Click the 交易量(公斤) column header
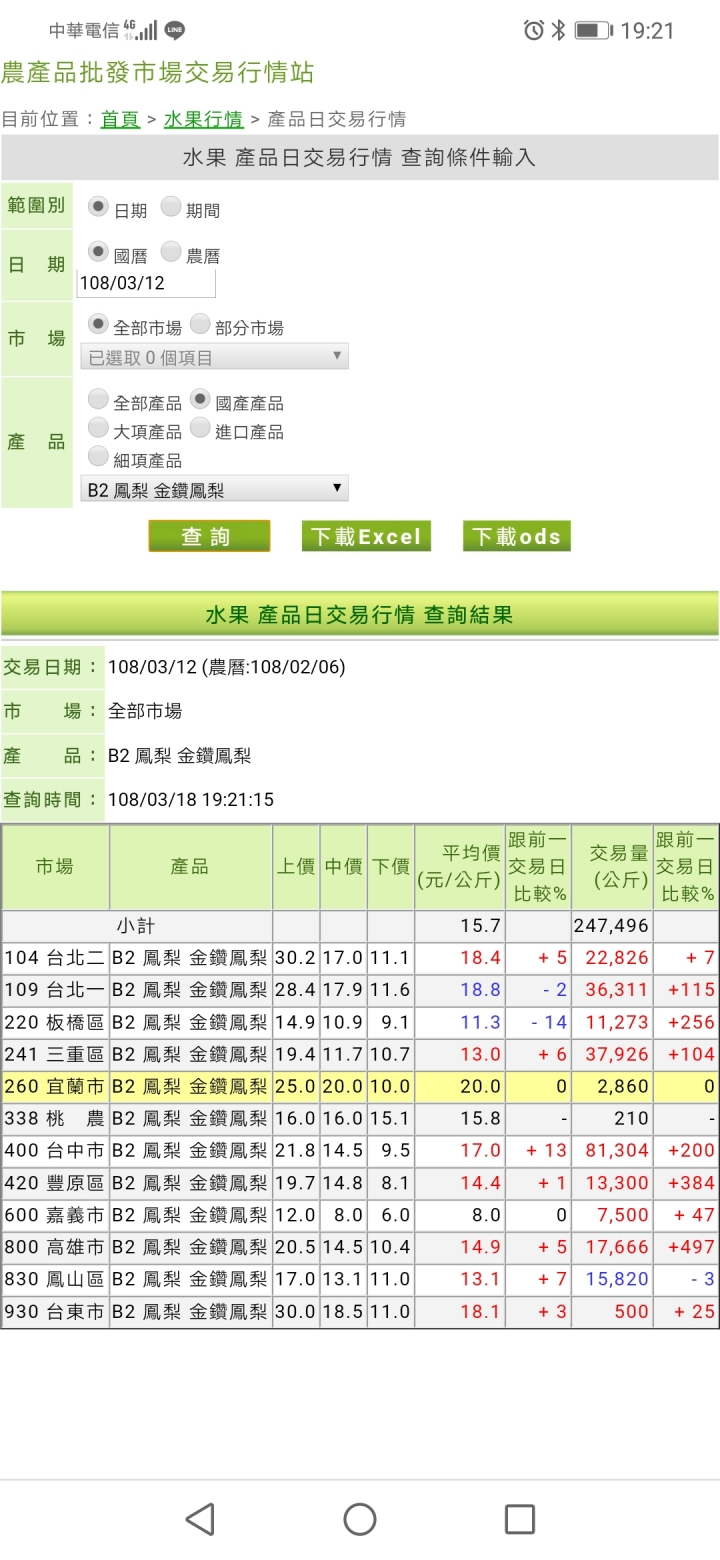 (612, 867)
